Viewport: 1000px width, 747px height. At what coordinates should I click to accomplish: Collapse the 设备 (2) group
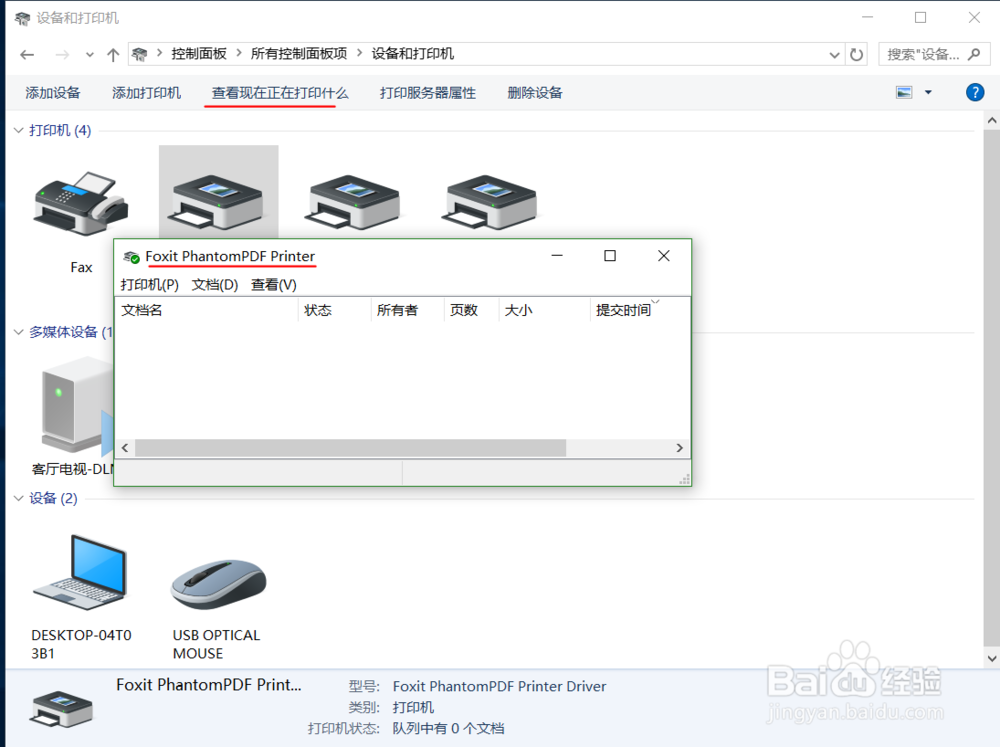18,498
